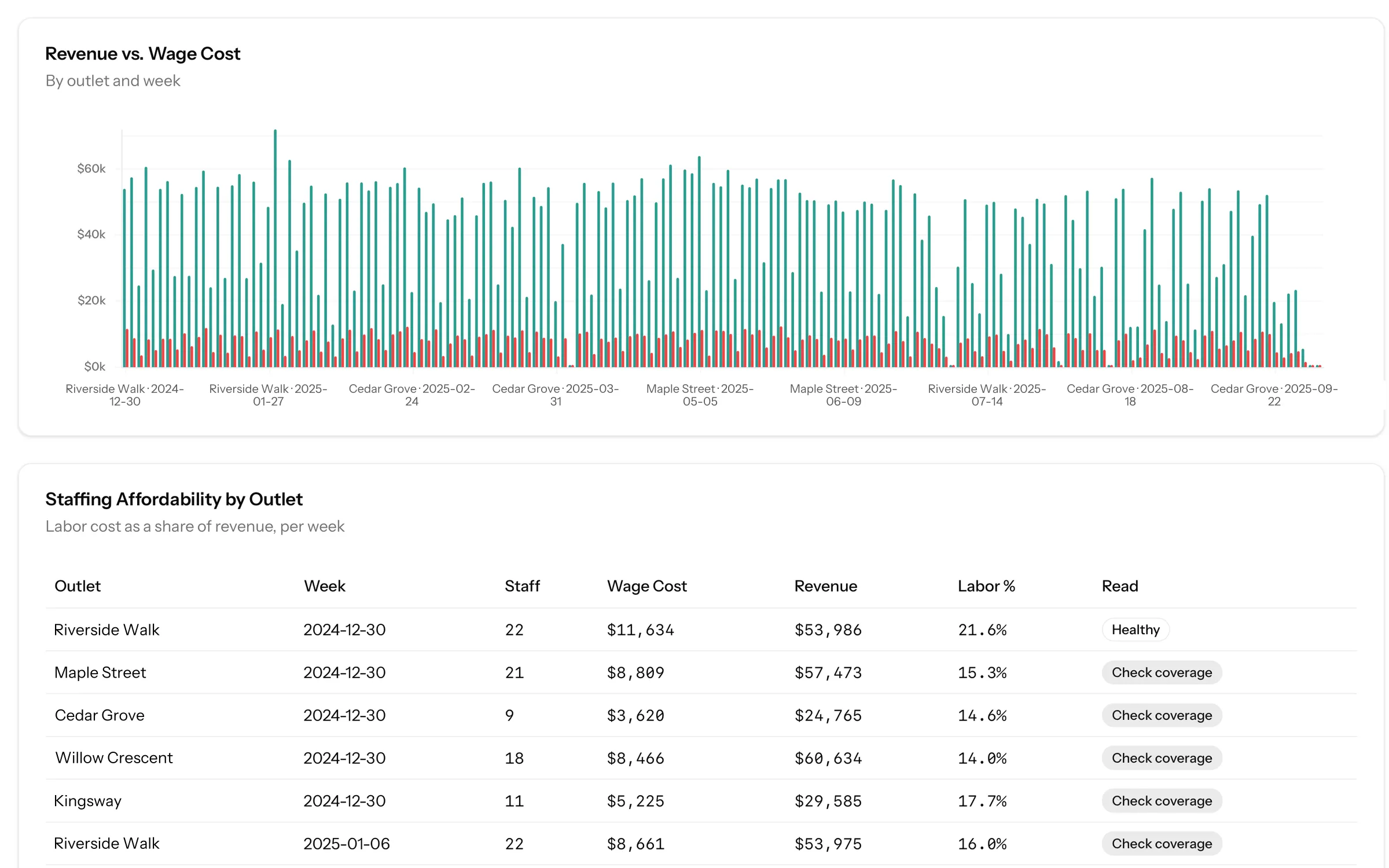The width and height of the screenshot is (1389, 868).
Task: Click the revenue value $60,634
Action: tap(828, 758)
